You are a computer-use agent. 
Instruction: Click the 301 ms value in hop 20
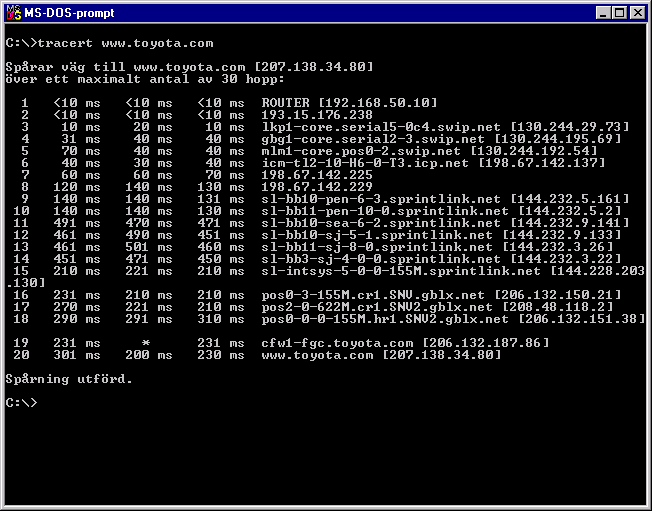77,355
